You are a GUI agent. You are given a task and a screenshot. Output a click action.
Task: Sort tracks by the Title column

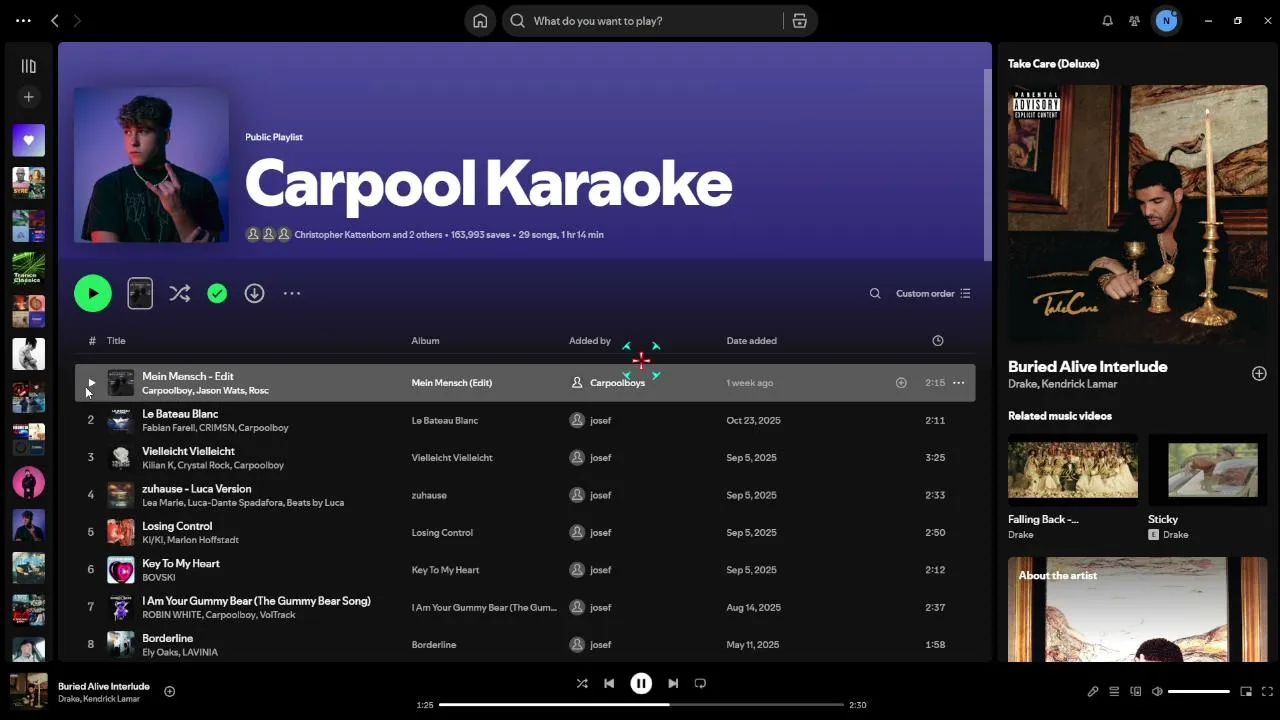click(x=116, y=340)
